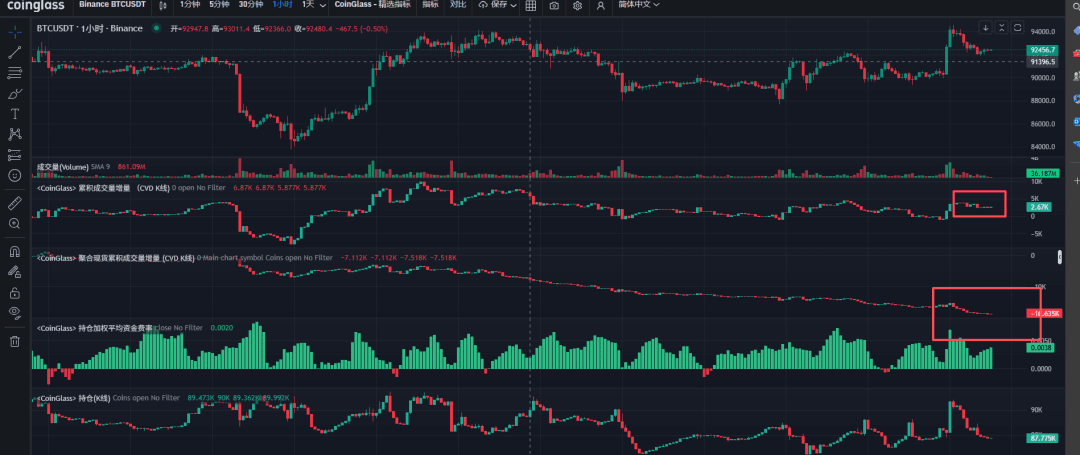This screenshot has width=1080, height=455.
Task: Click the 36.187M volume value label
Action: tap(1043, 173)
